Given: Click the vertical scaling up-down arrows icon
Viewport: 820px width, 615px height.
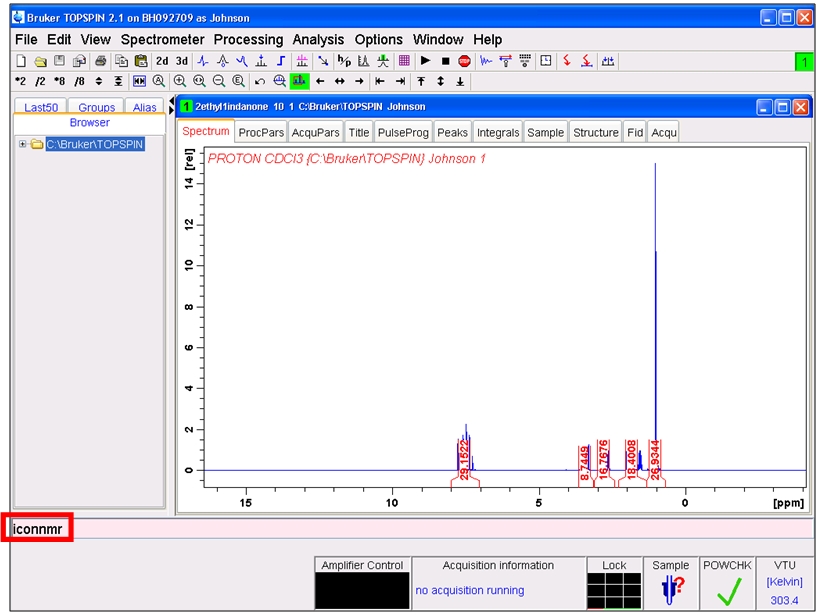Looking at the screenshot, I should click(99, 81).
